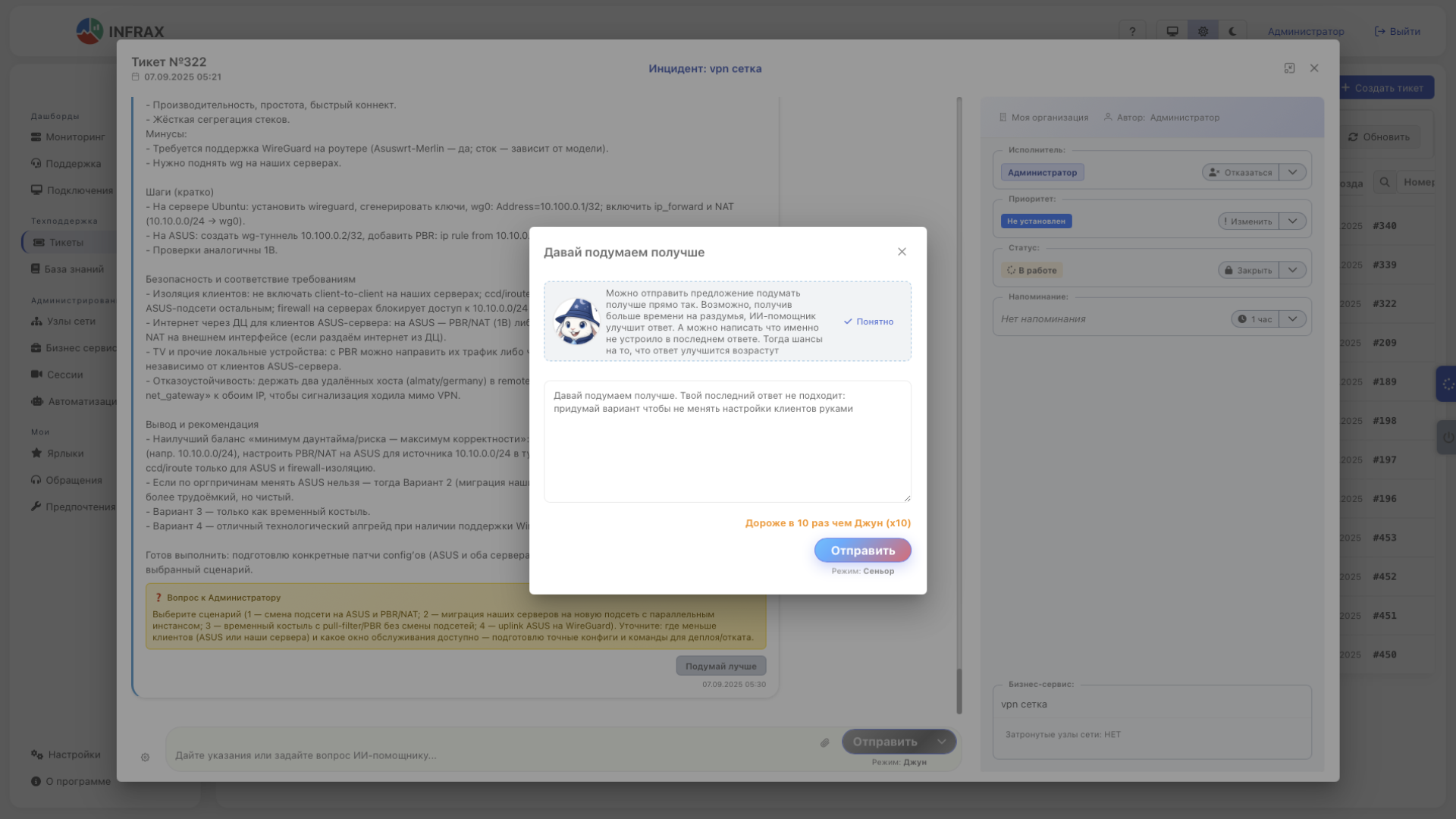This screenshot has height=819, width=1456.
Task: Toggle dark theme with the moon icon
Action: 1232,31
